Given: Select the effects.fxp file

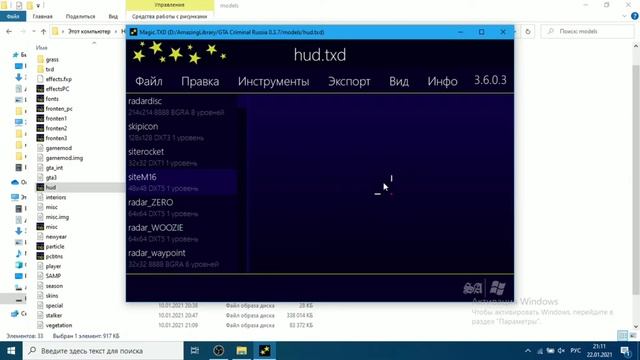Looking at the screenshot, I should tap(59, 79).
